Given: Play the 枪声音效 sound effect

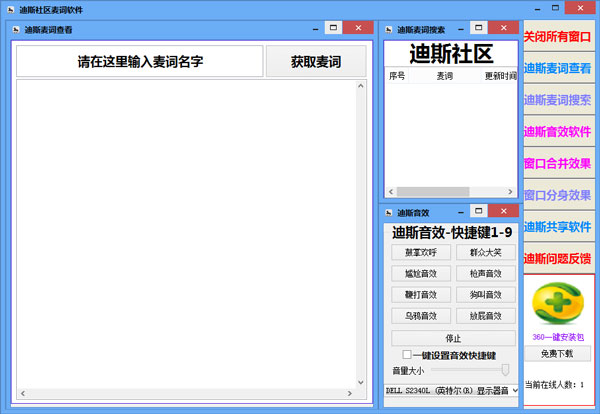Looking at the screenshot, I should tap(486, 274).
